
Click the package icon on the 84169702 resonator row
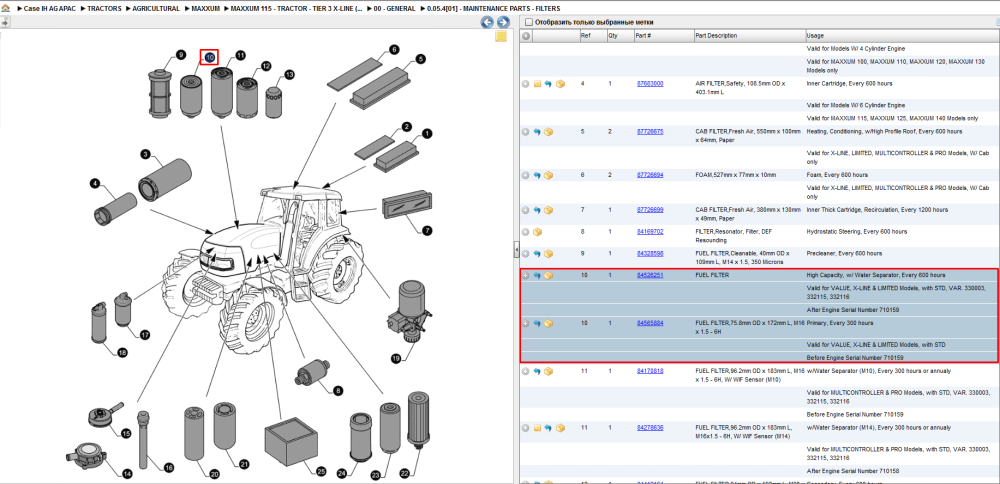[x=537, y=231]
